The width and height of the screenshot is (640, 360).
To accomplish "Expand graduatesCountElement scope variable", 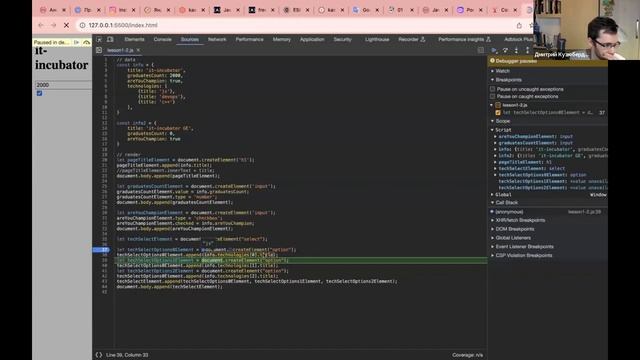I will 496,143.
